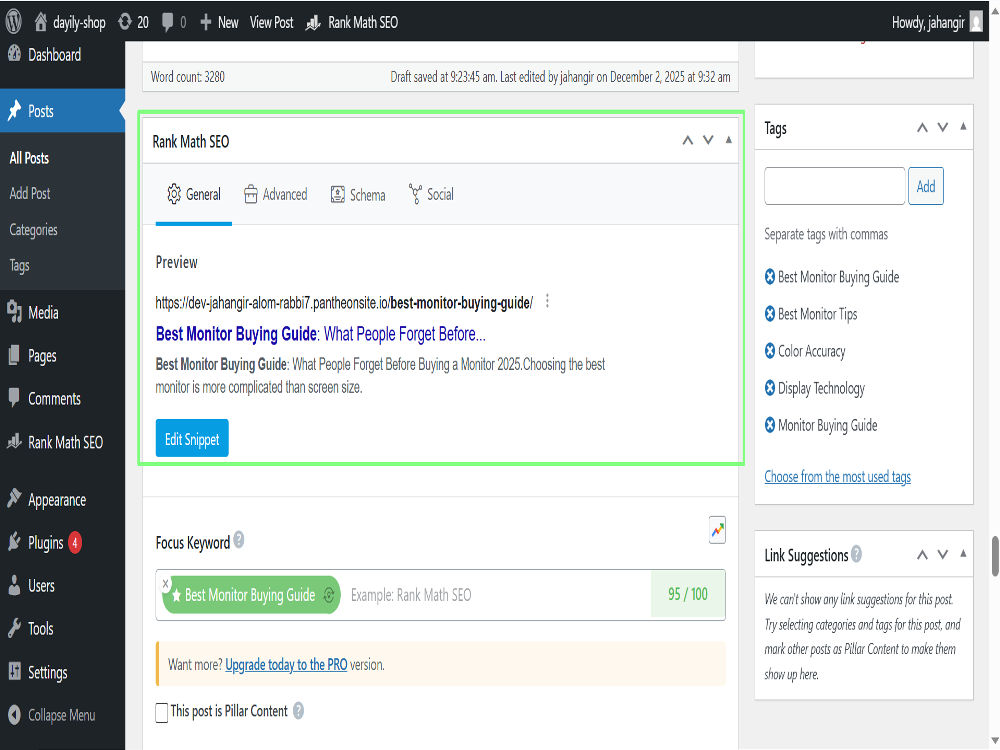Open Google Trends icon next to Focus Keyword
1000x750 pixels.
pyautogui.click(x=717, y=530)
